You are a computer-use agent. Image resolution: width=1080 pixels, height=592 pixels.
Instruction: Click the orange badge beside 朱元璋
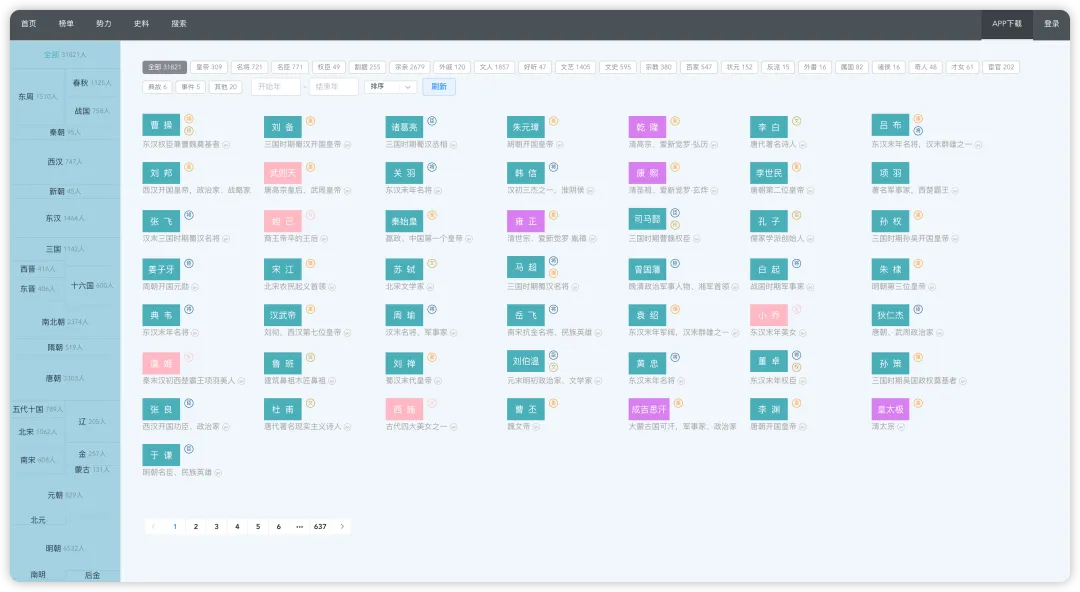point(554,121)
